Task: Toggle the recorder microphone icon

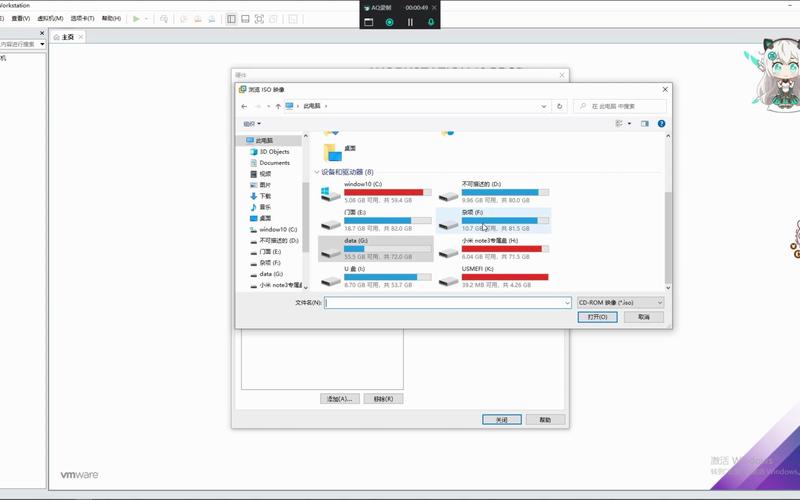Action: click(x=431, y=21)
